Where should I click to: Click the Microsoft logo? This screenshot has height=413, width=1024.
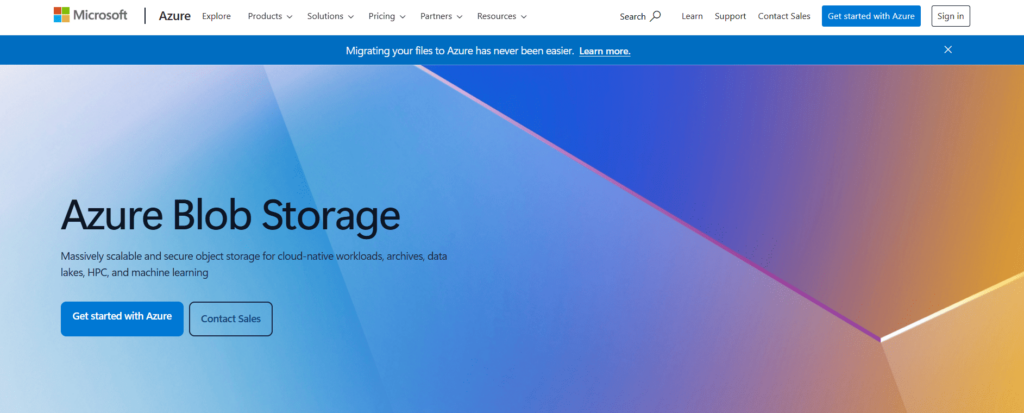(x=91, y=15)
